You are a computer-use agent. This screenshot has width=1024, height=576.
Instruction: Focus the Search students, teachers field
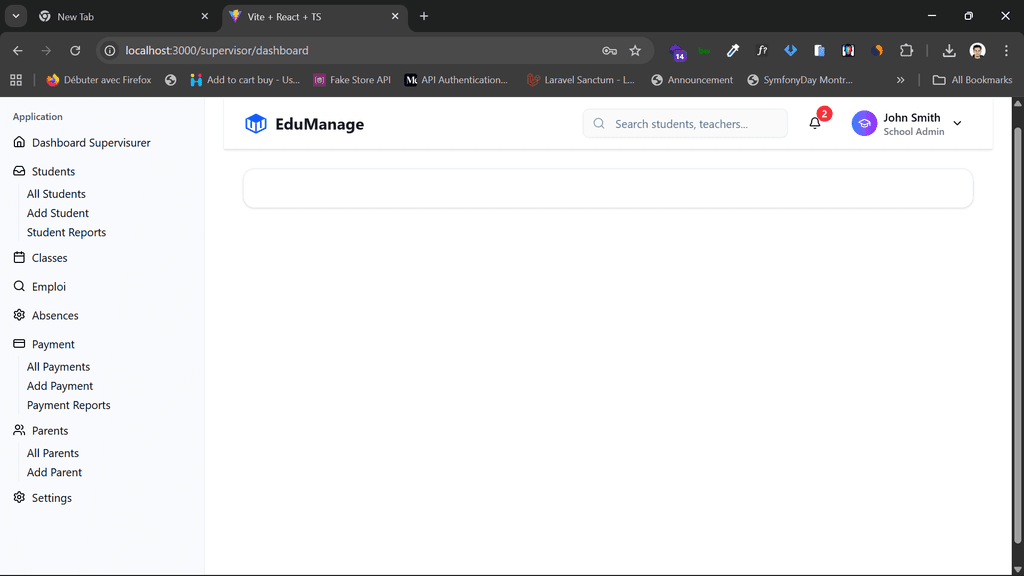[x=685, y=123]
